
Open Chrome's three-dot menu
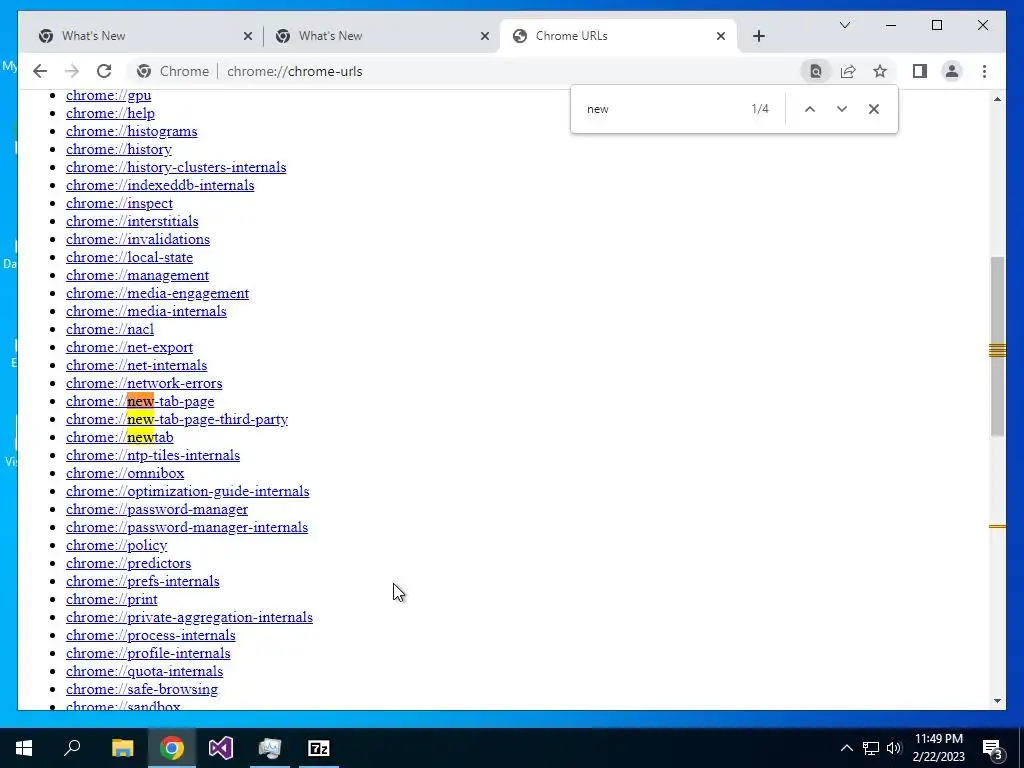coord(984,71)
